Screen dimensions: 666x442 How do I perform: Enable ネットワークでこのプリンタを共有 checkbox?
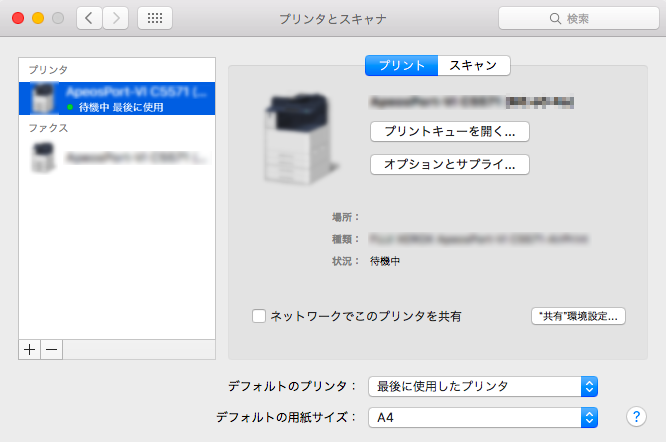pyautogui.click(x=259, y=316)
